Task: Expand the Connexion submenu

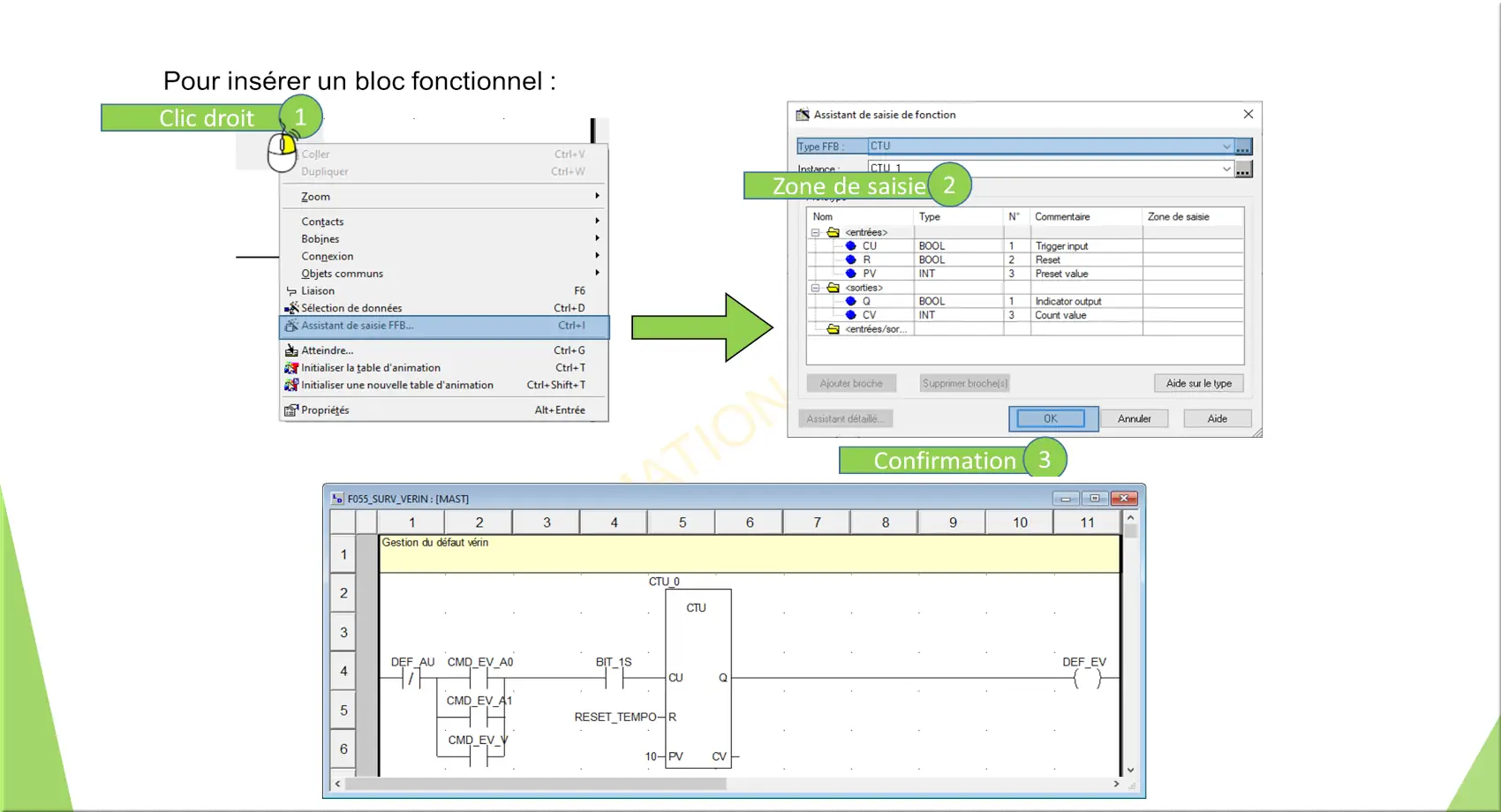Action: click(444, 256)
